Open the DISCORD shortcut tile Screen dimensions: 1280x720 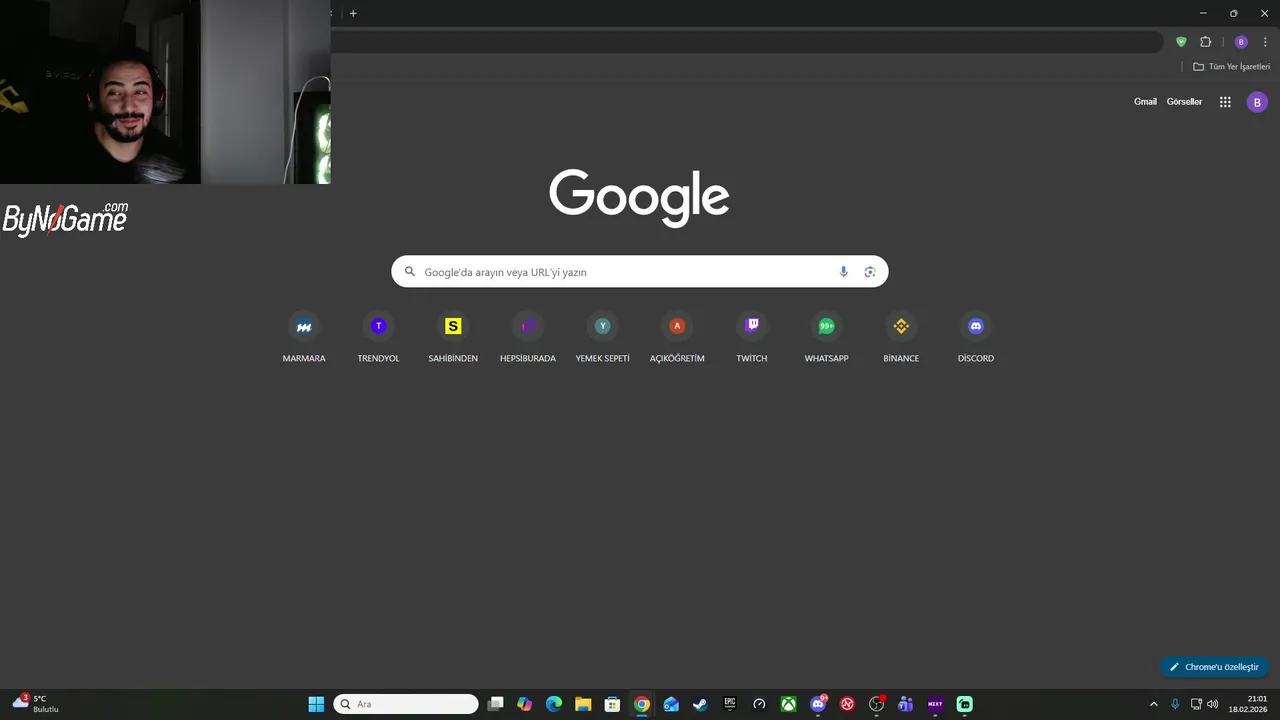976,338
